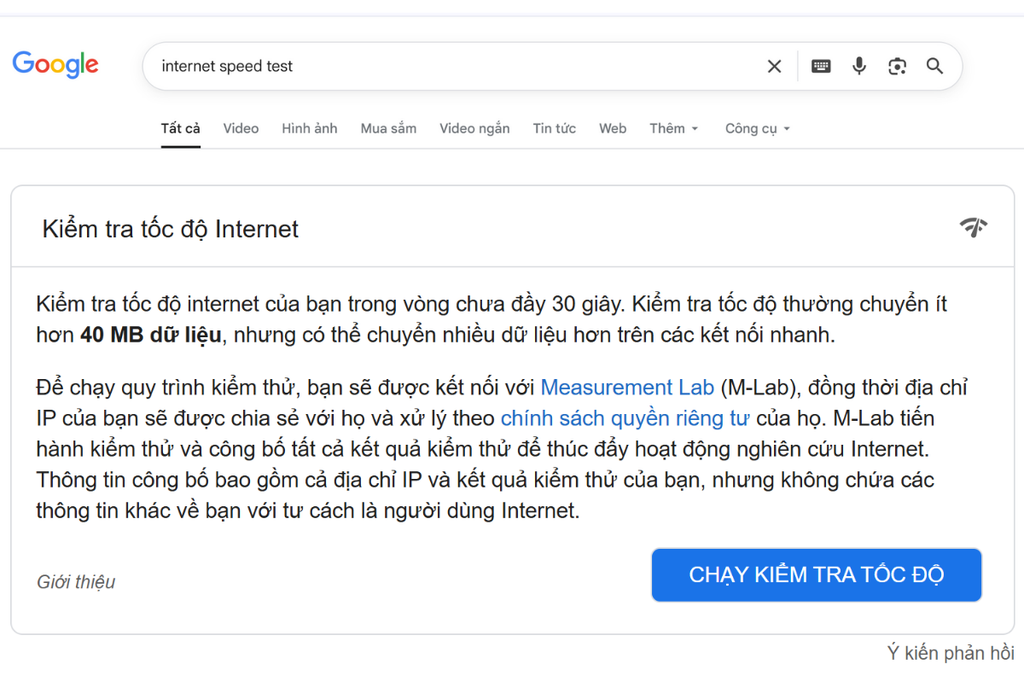
Task: Select the Video ngắn tab
Action: click(475, 128)
